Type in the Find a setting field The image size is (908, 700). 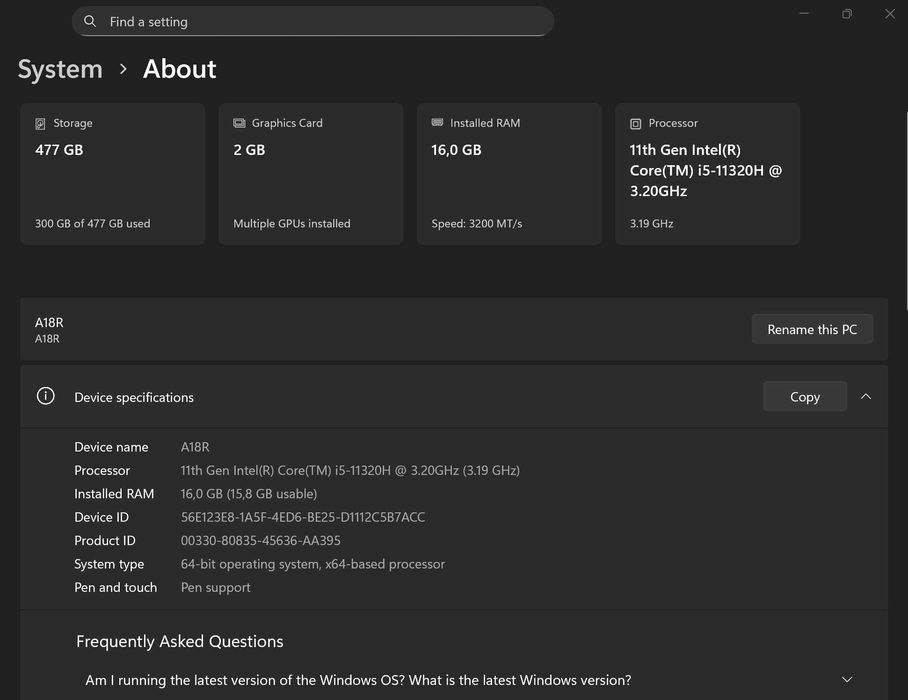tap(320, 21)
